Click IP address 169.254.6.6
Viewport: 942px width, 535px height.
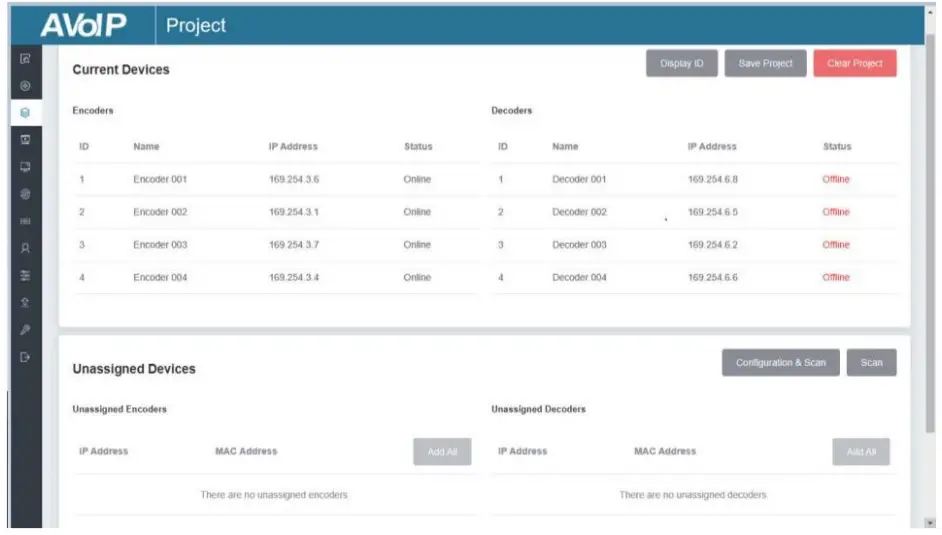713,277
